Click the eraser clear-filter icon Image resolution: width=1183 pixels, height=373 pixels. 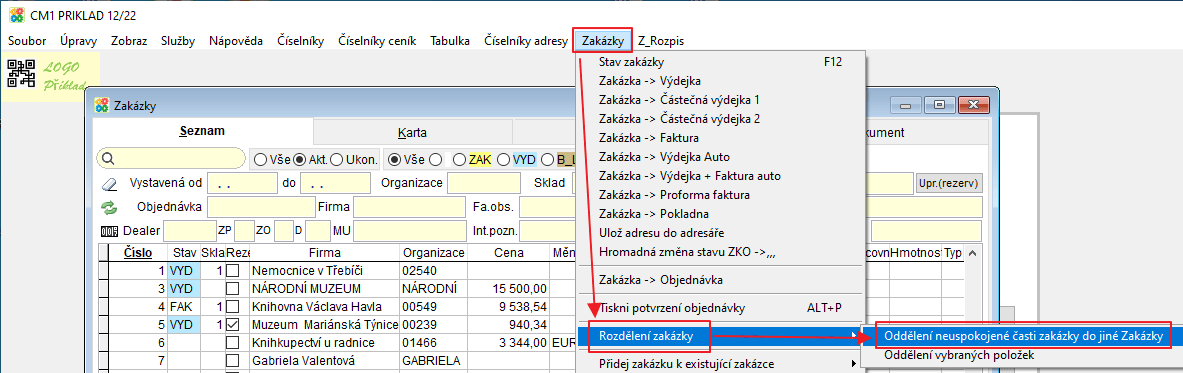coord(110,183)
